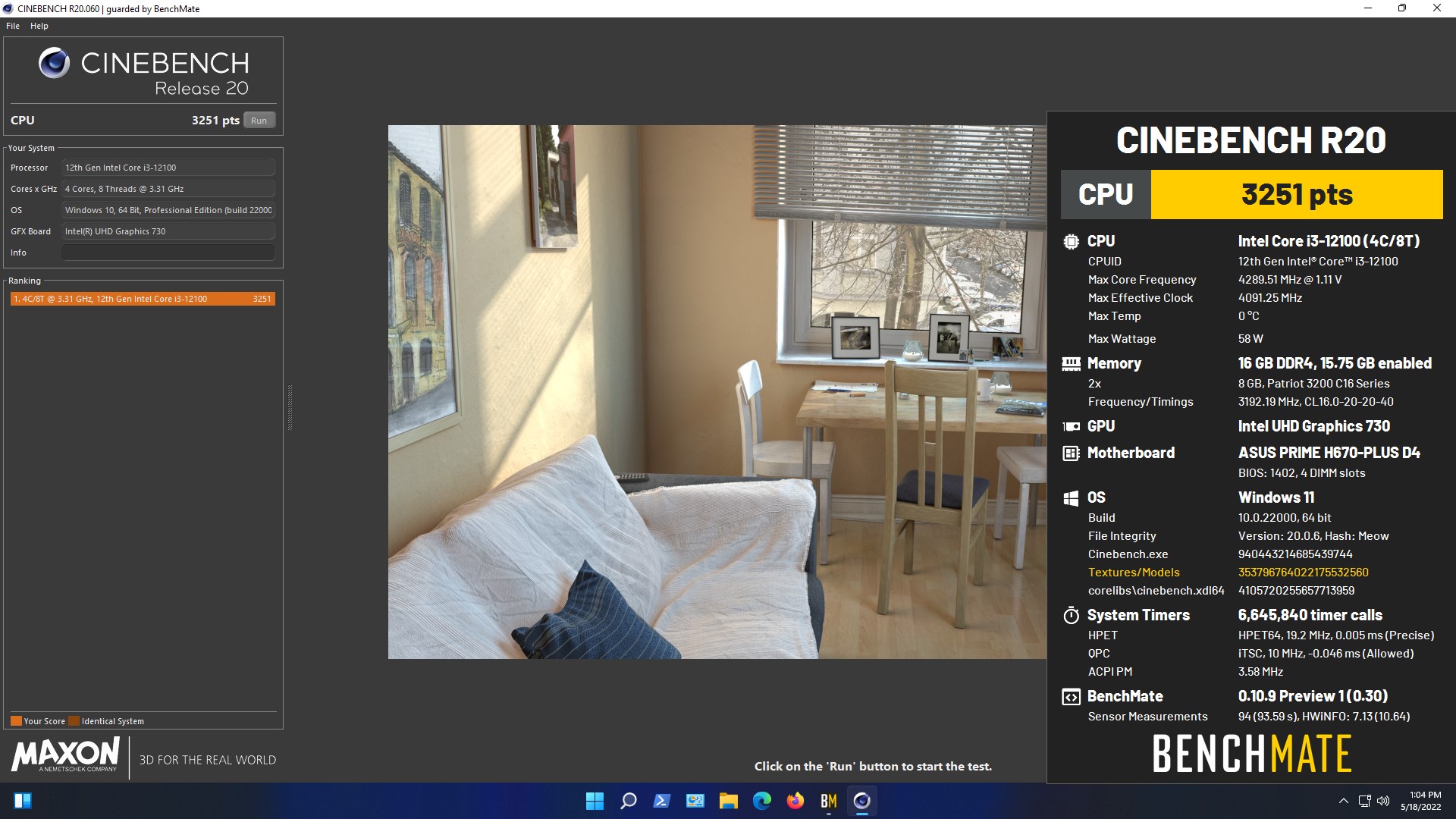
Task: Switch to BenchMate taskbar app
Action: (829, 801)
